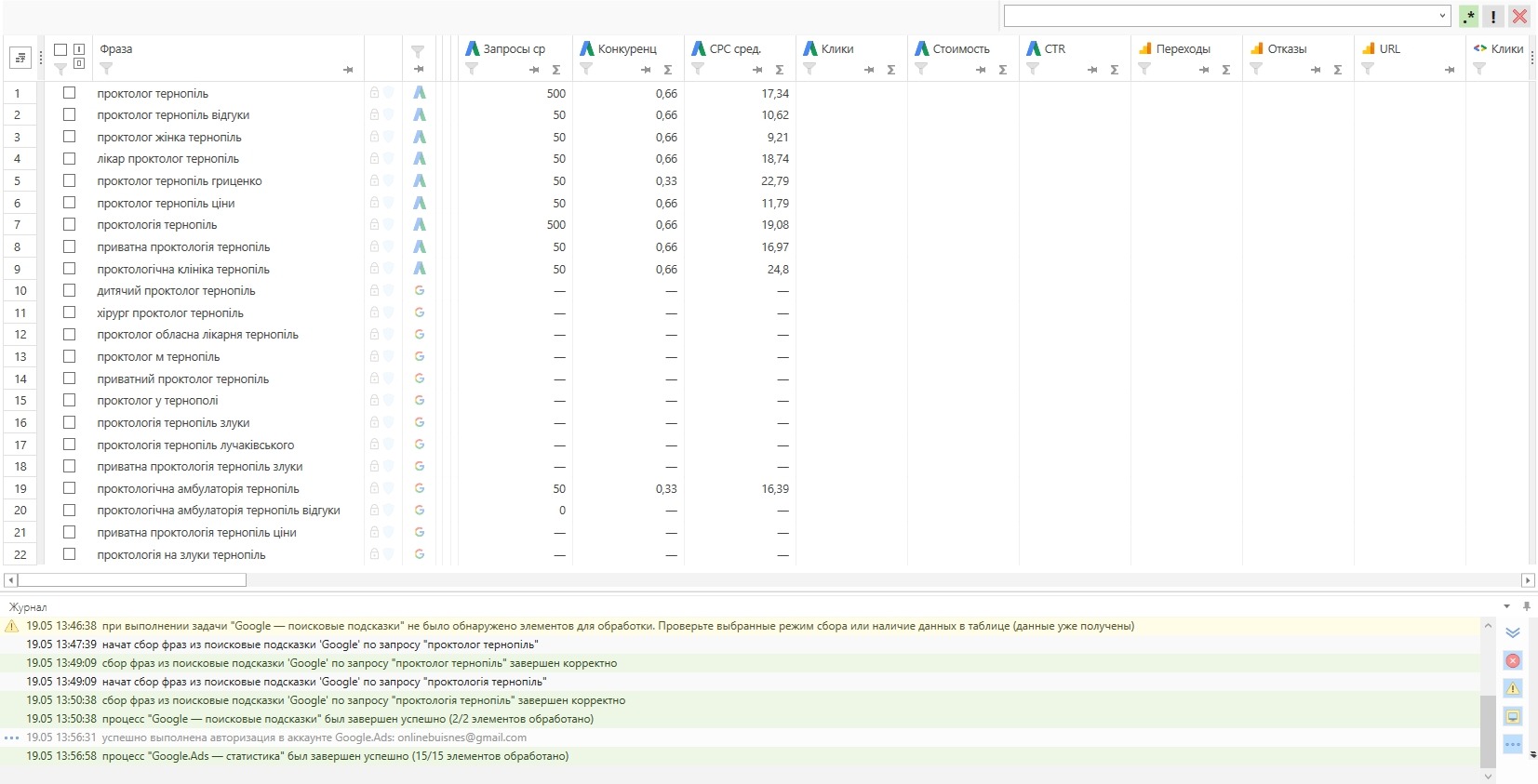Open filter for Запросы ср column
This screenshot has height=784, width=1538.
click(x=472, y=69)
